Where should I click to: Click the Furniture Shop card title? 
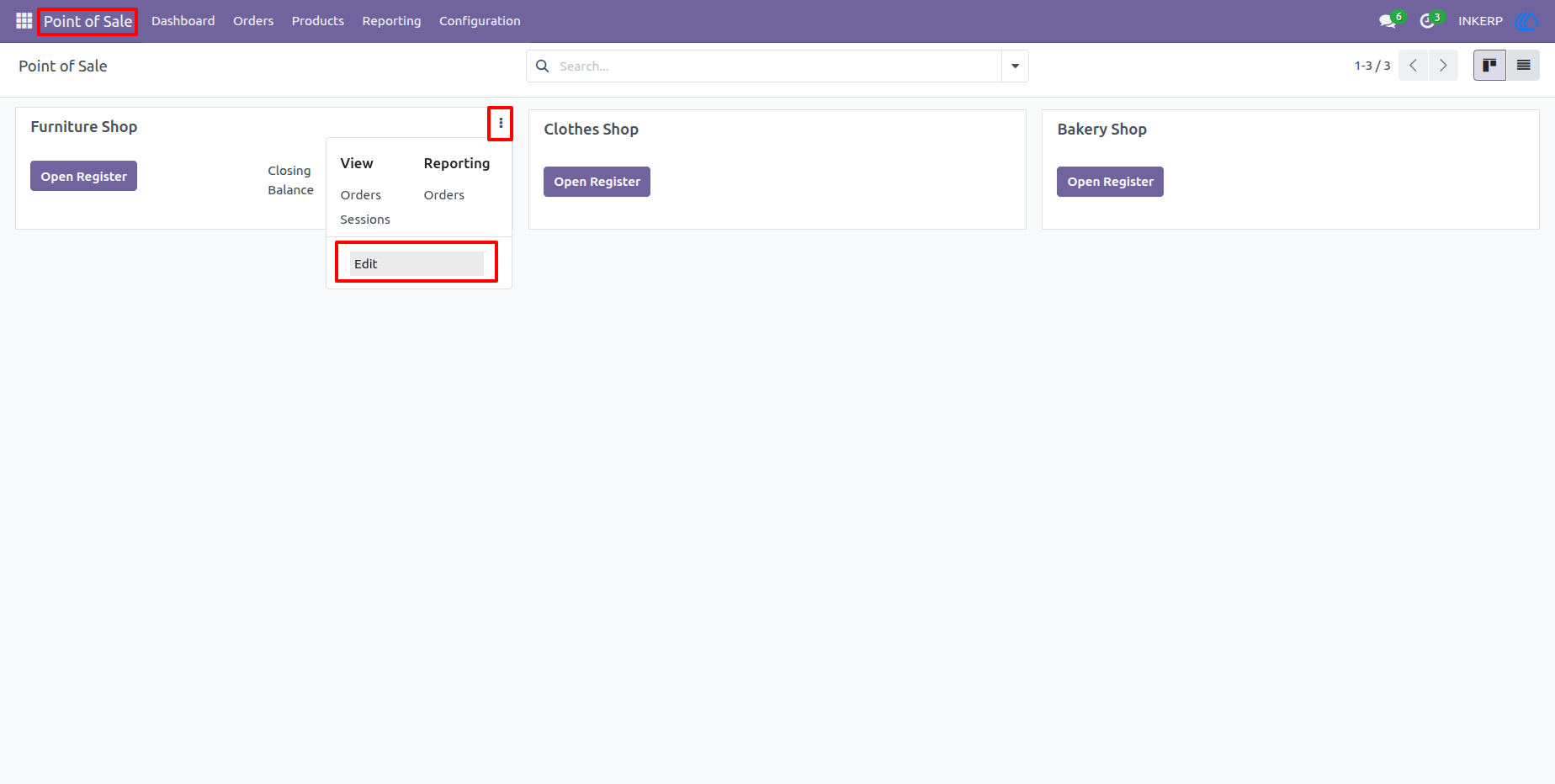(84, 127)
